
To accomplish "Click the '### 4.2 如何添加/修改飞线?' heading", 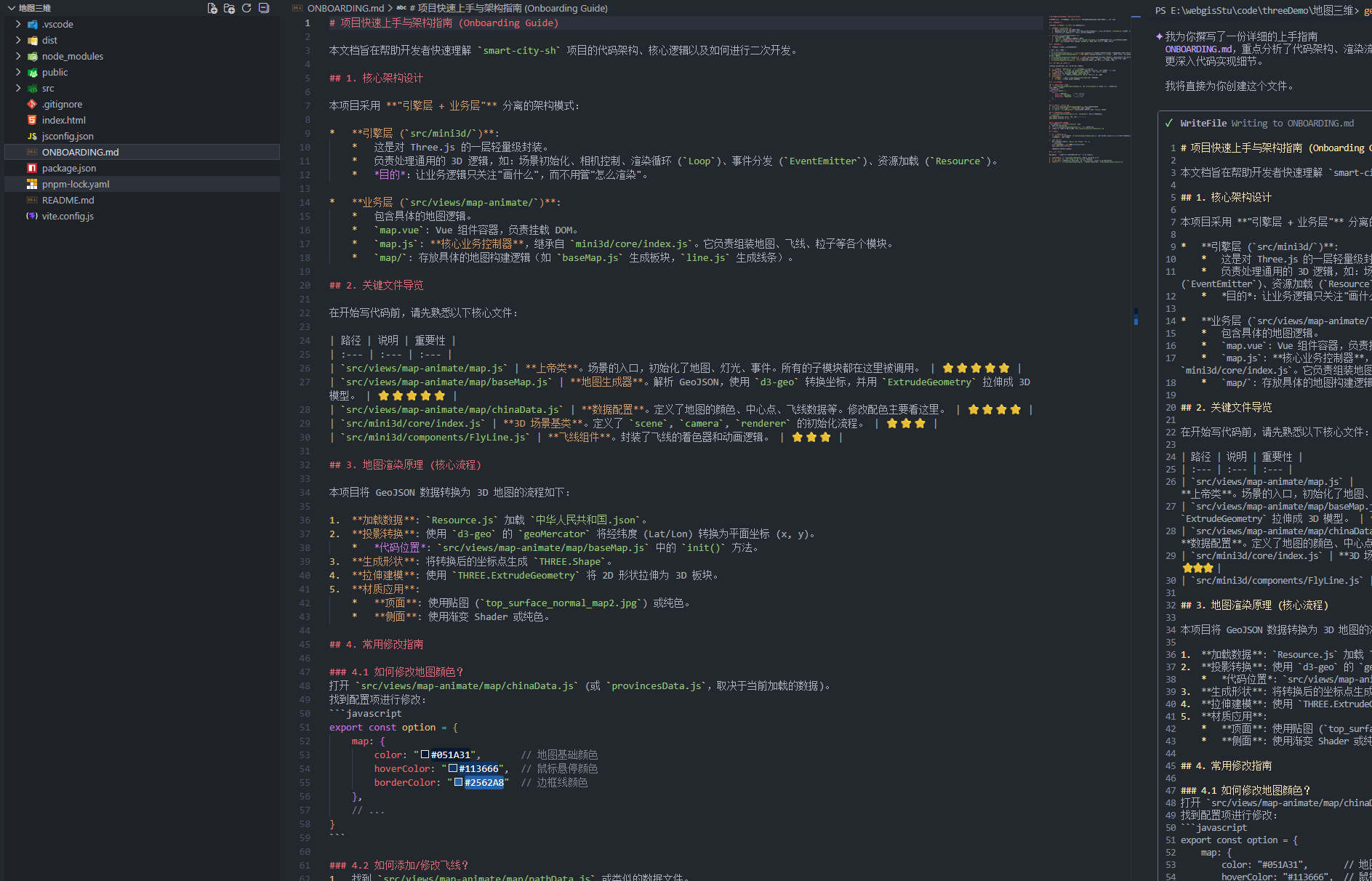I will pos(399,865).
